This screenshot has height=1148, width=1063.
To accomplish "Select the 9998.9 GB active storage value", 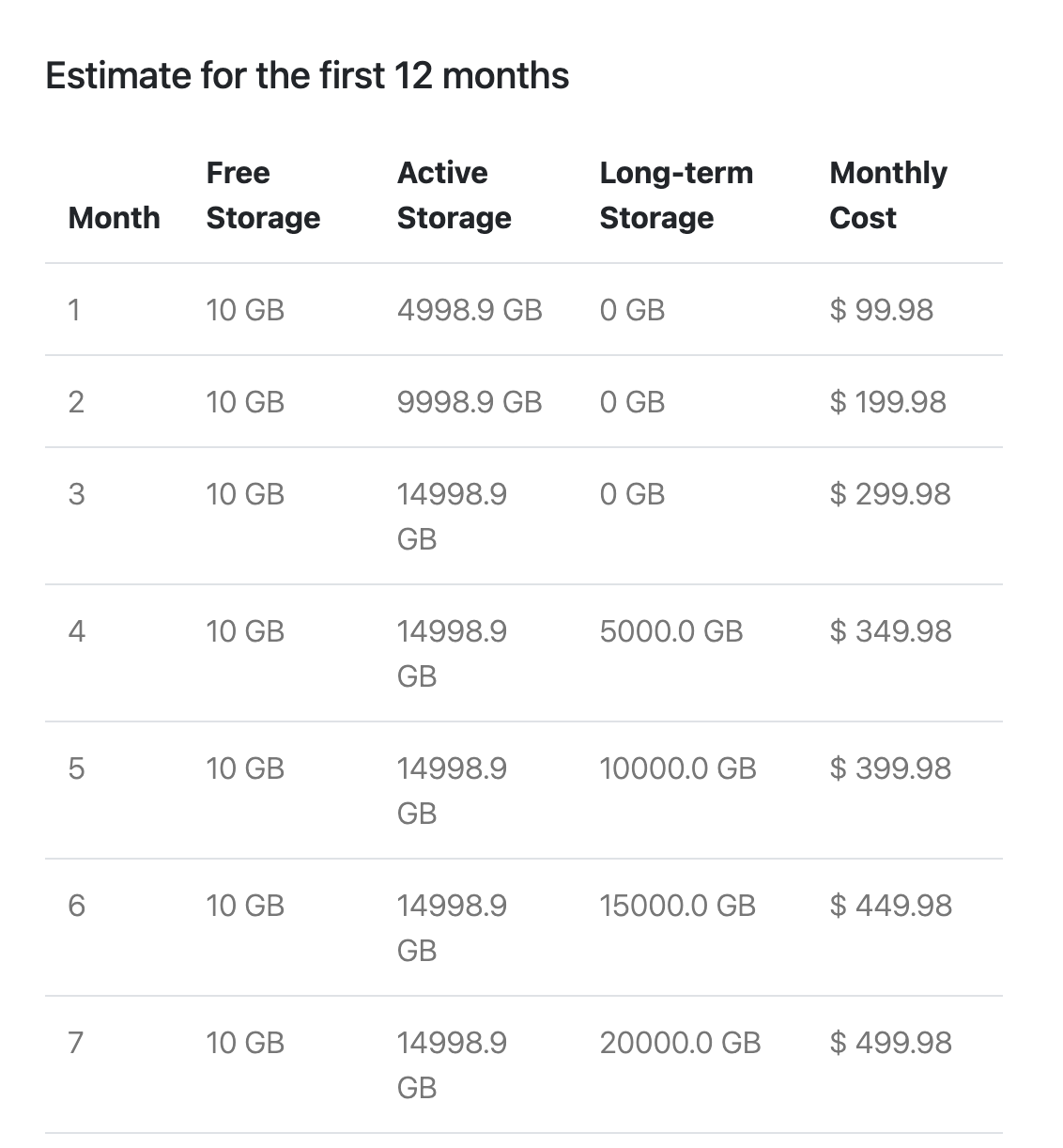I will pyautogui.click(x=470, y=402).
